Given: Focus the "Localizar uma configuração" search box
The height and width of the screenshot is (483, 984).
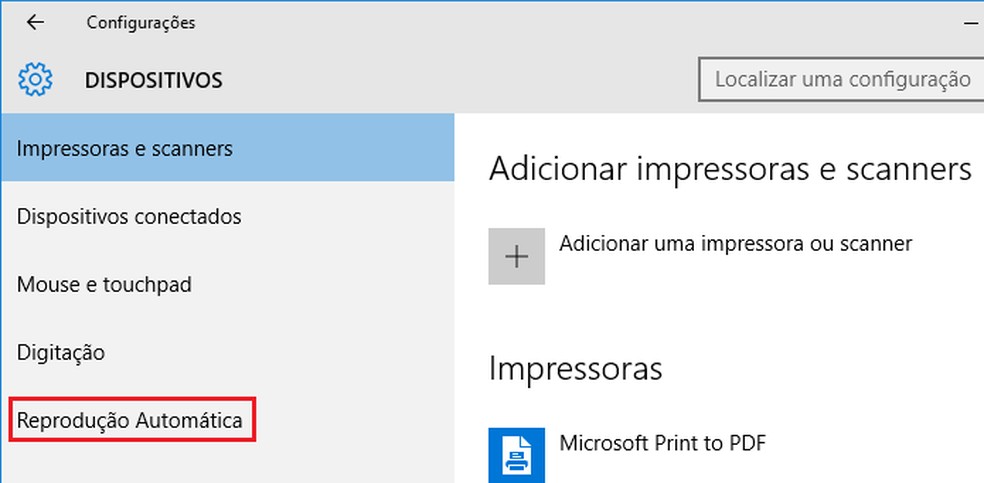Looking at the screenshot, I should (x=842, y=79).
